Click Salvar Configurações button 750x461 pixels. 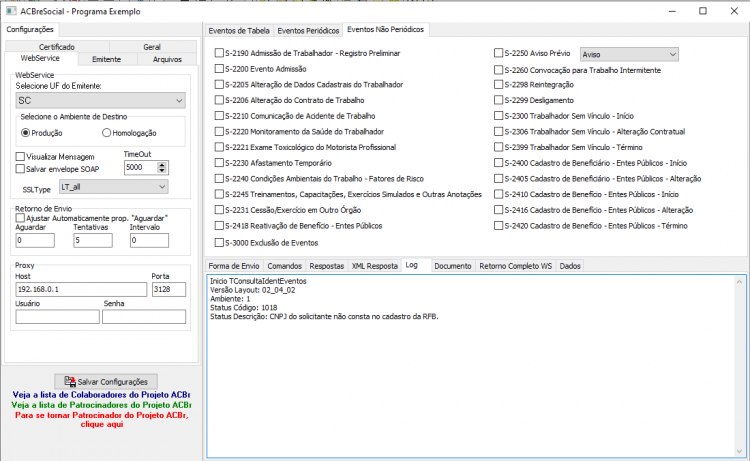tap(106, 382)
